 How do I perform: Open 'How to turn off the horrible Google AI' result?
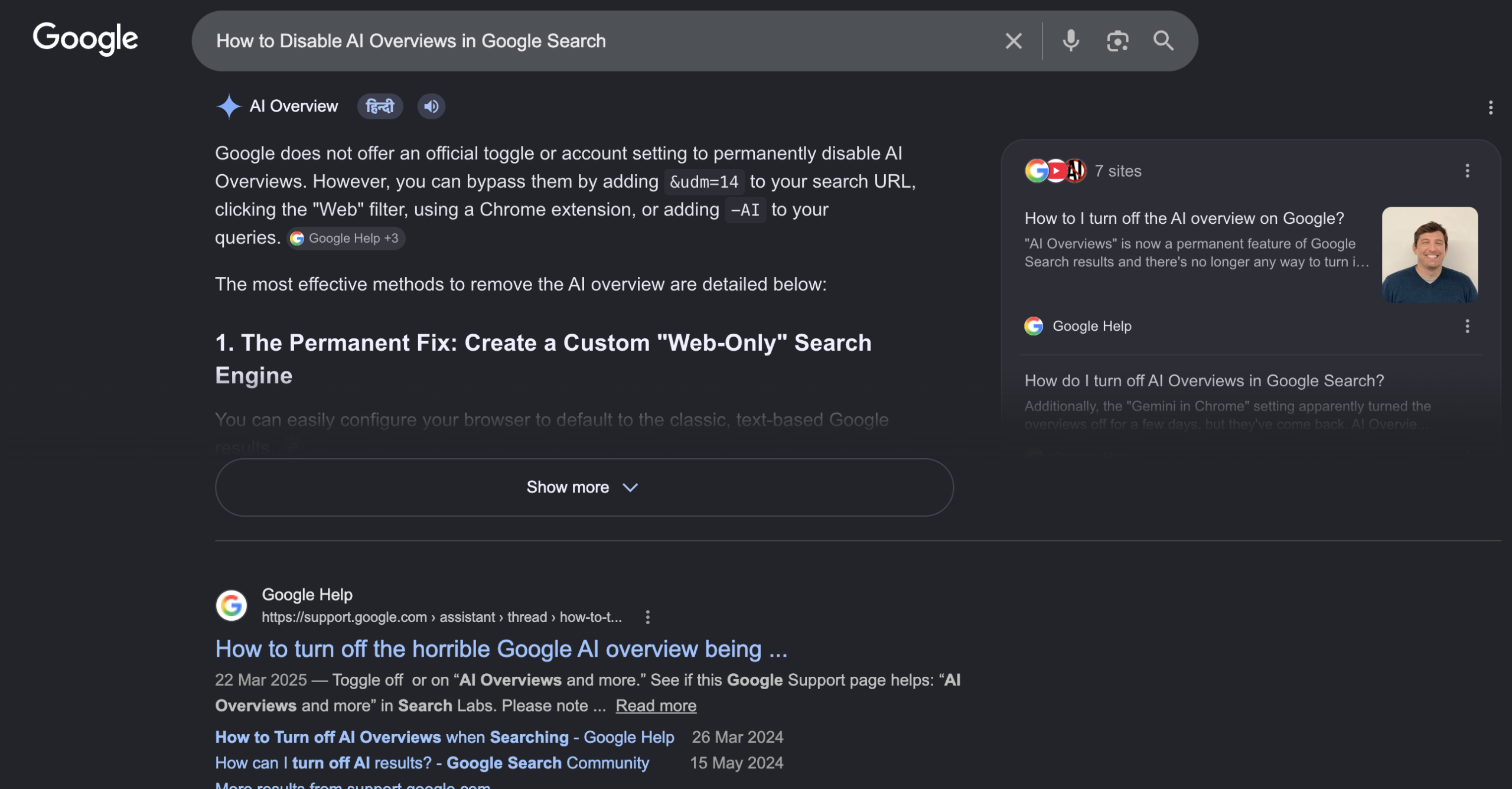[501, 649]
